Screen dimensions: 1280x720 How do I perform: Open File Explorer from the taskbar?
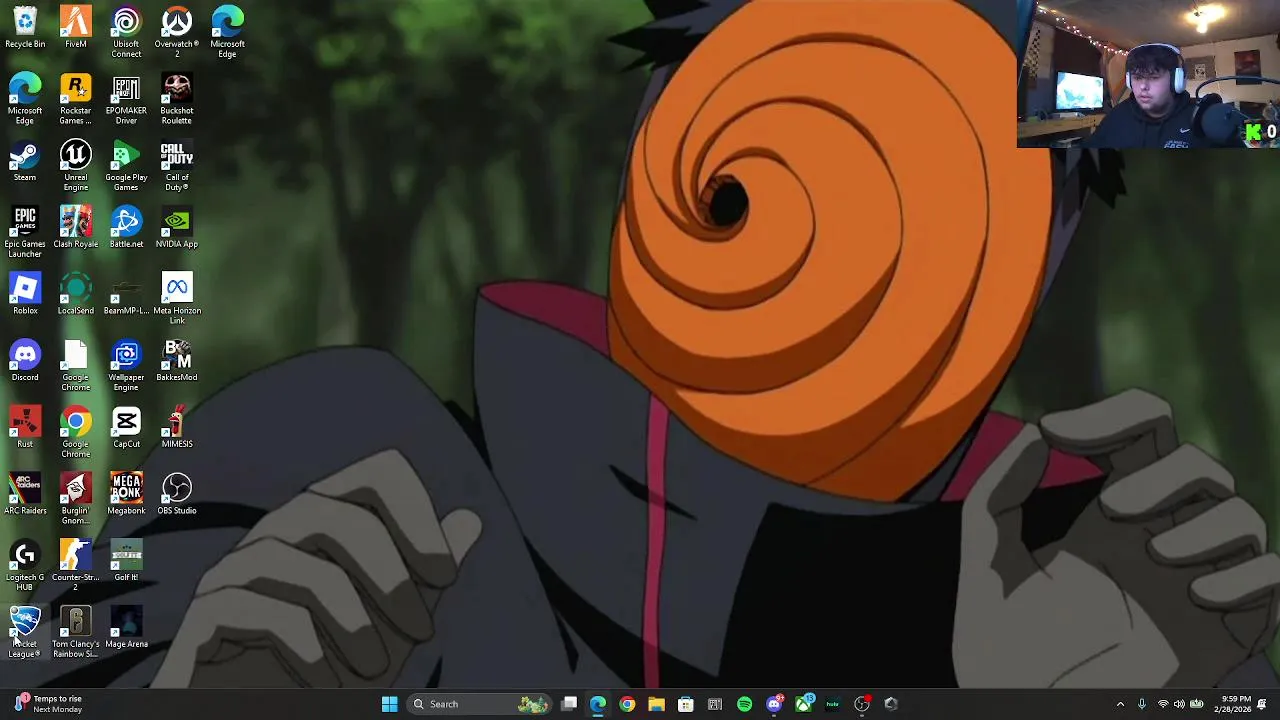(656, 704)
